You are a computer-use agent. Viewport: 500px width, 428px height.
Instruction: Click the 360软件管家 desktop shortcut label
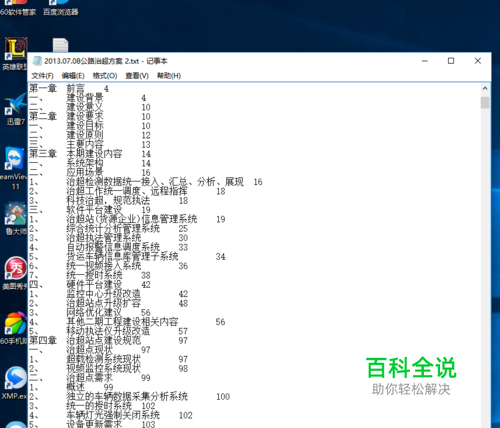(18, 12)
